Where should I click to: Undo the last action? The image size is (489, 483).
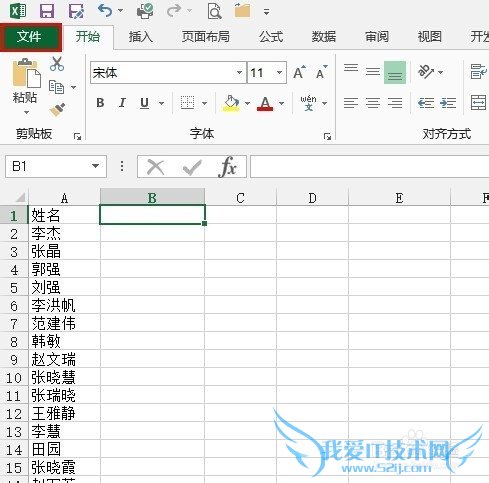(x=105, y=11)
